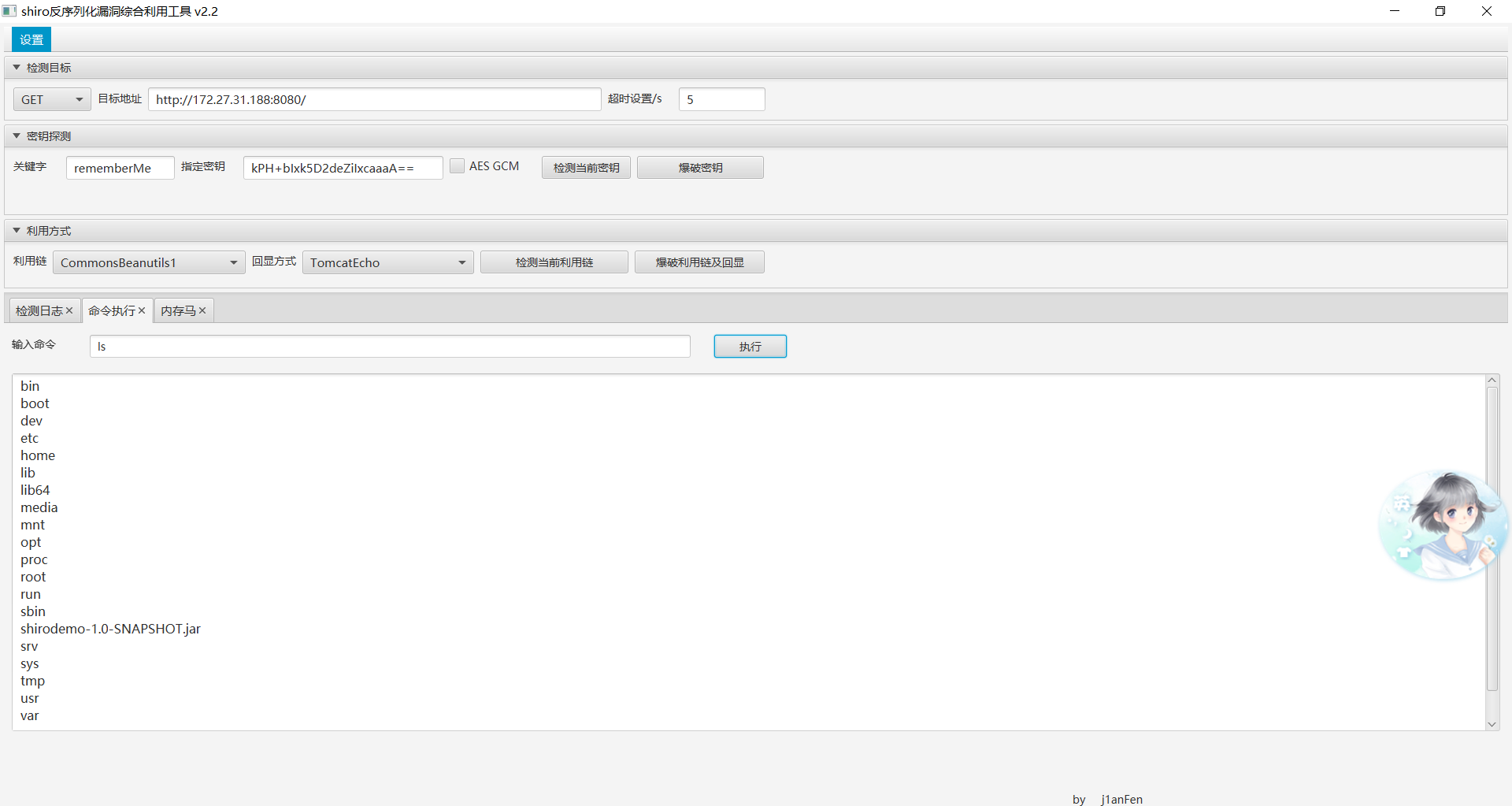The height and width of the screenshot is (806, 1512).
Task: Collapse the 密钥探测 section
Action: click(17, 136)
